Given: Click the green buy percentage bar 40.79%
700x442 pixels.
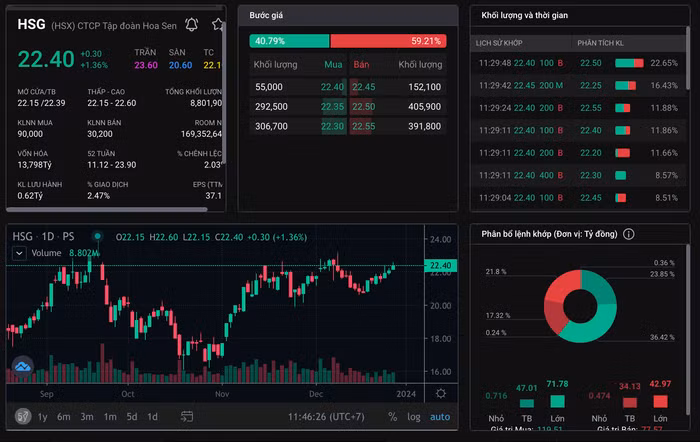Looking at the screenshot, I should [x=289, y=41].
